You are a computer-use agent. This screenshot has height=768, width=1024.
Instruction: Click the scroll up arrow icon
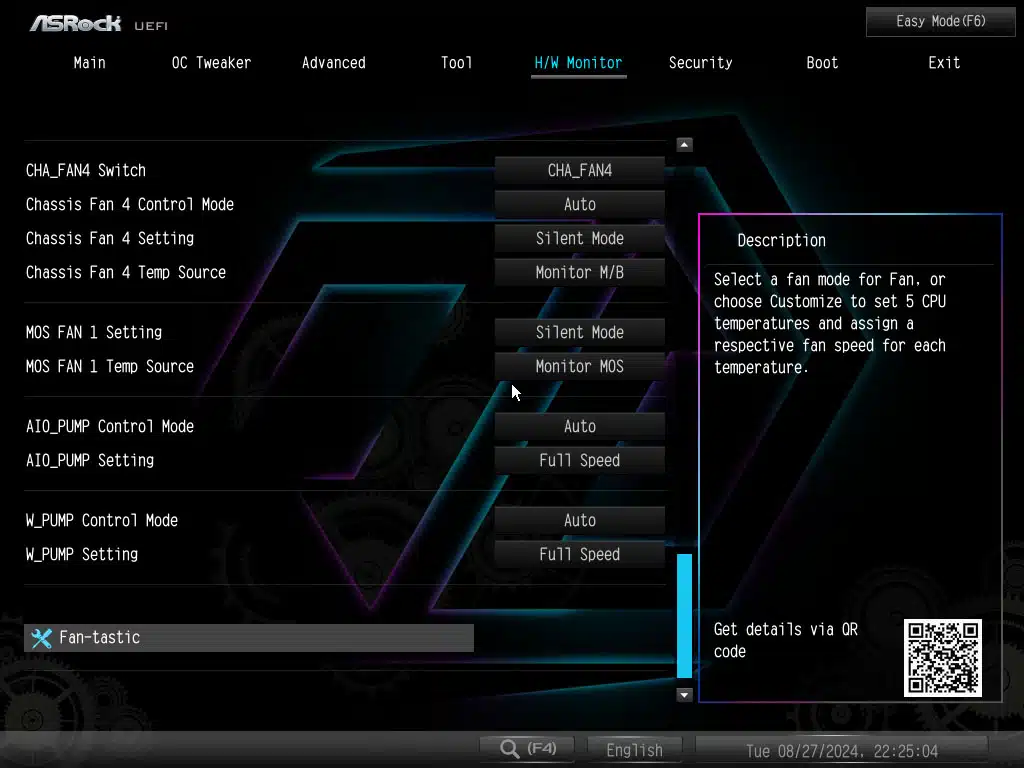[684, 145]
